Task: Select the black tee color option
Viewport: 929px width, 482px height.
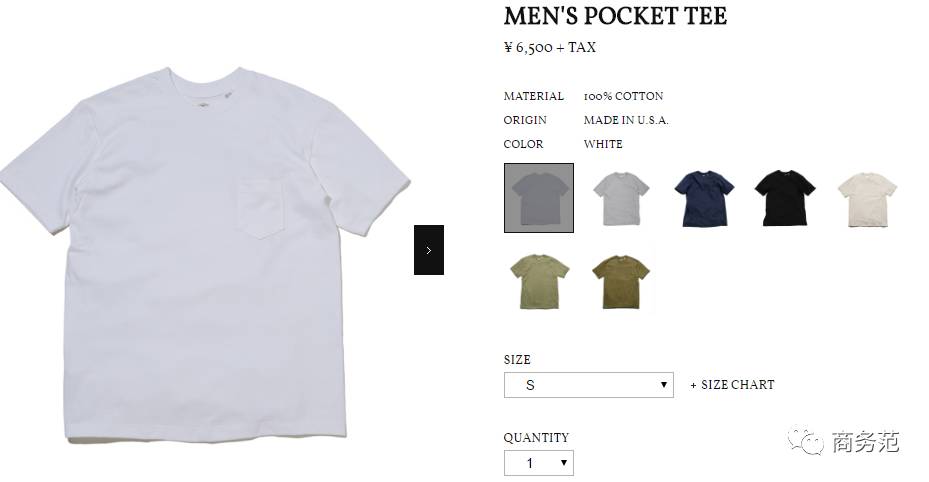Action: [x=785, y=198]
